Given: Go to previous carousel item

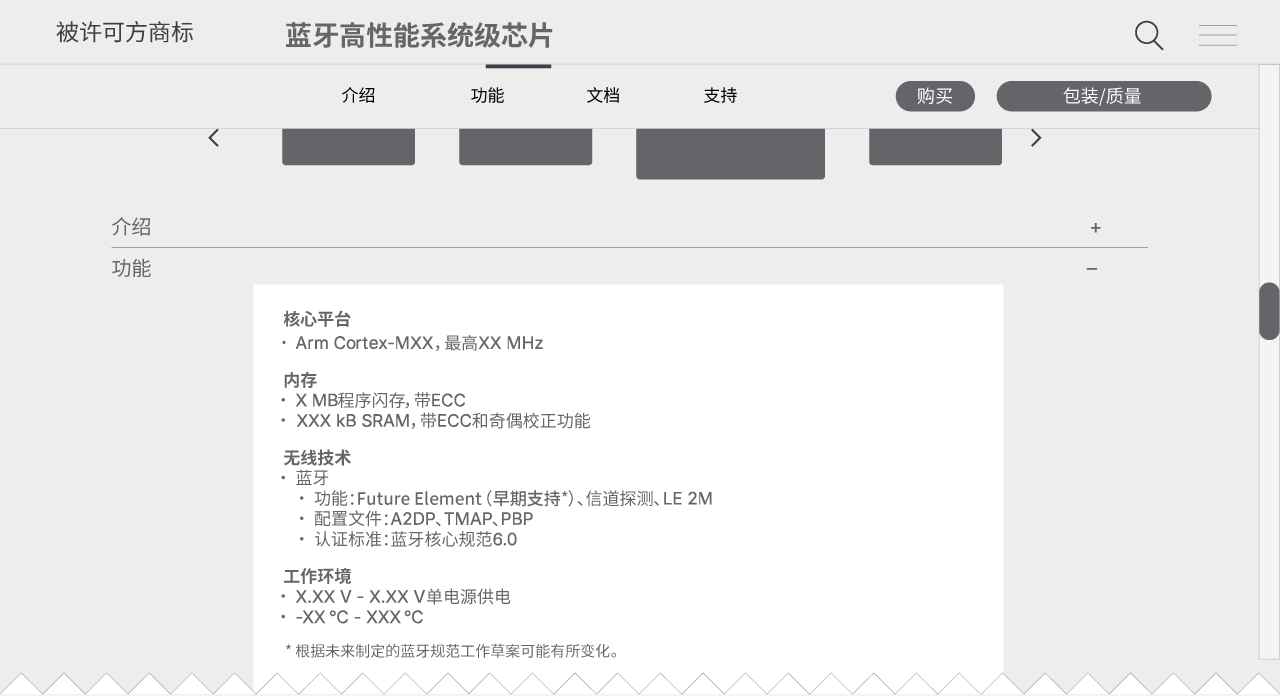Looking at the screenshot, I should [x=213, y=138].
